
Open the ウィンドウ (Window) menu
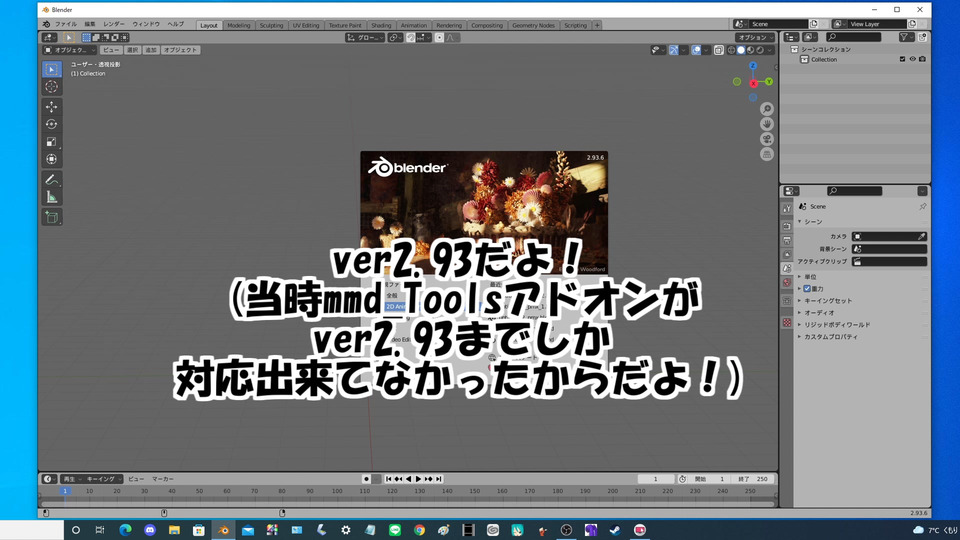click(x=146, y=24)
